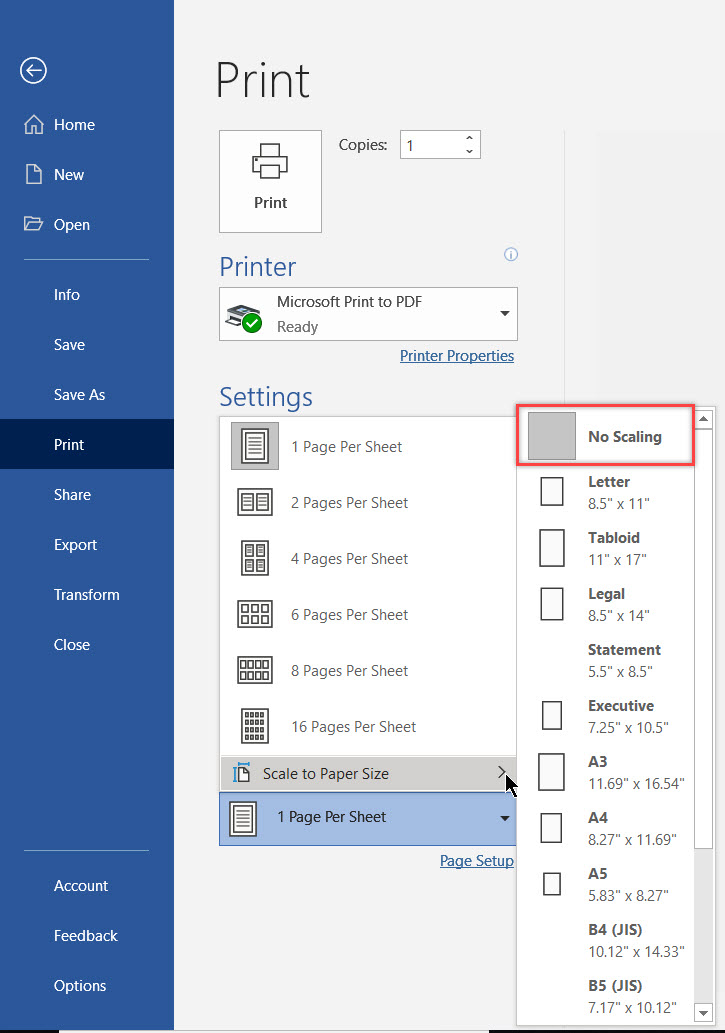Increase copies with the up stepper arrow

469,138
